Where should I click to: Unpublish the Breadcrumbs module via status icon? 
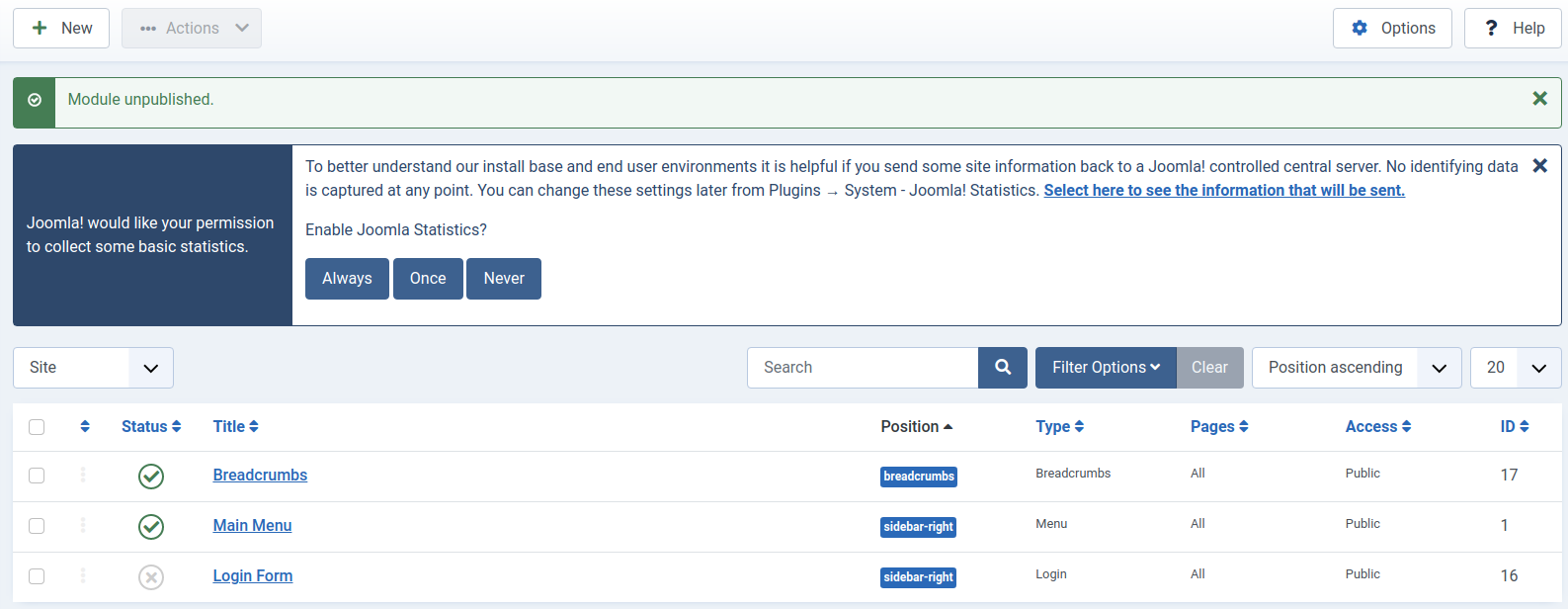151,477
